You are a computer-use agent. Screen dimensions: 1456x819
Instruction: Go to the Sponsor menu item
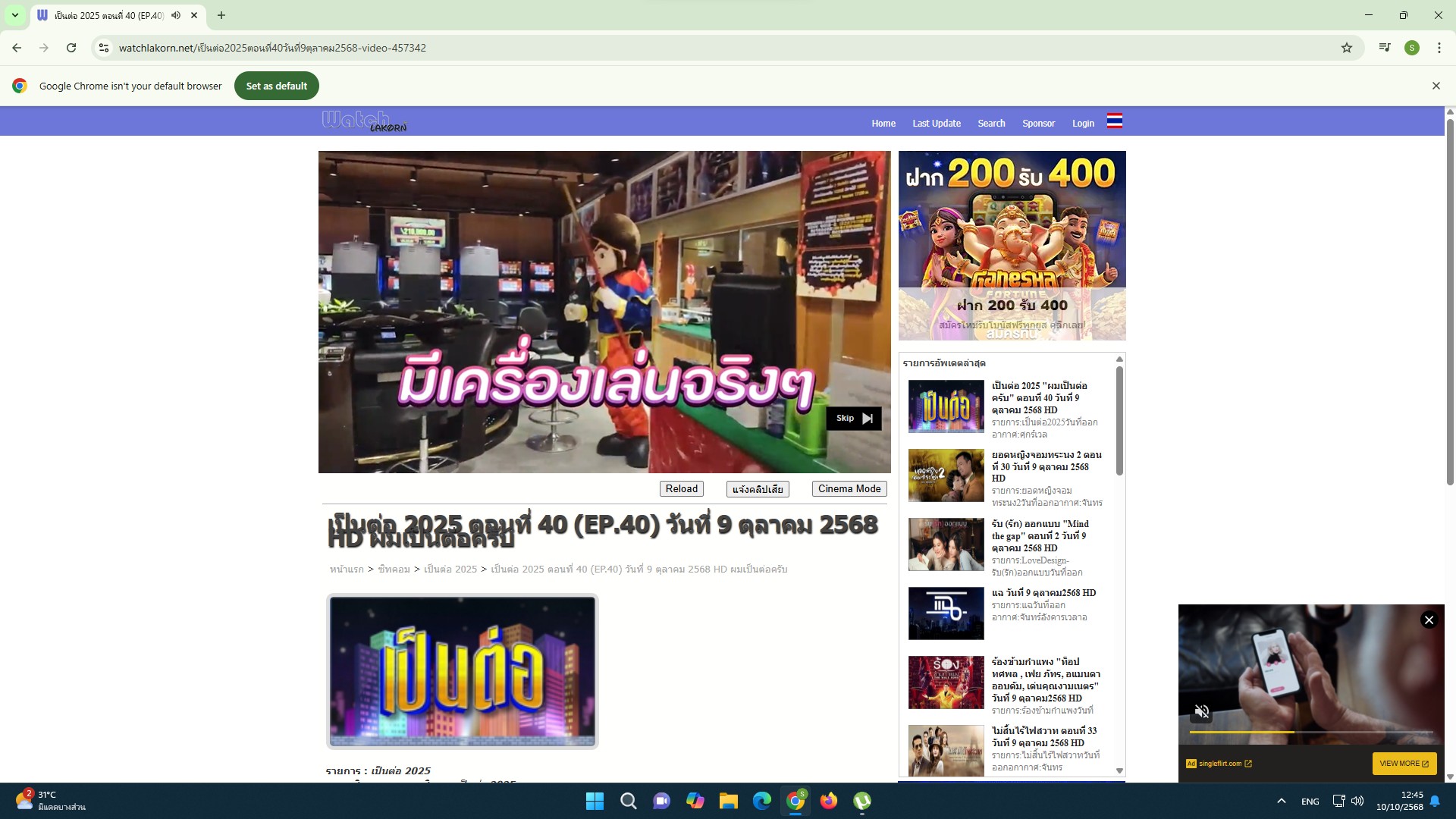point(1037,124)
